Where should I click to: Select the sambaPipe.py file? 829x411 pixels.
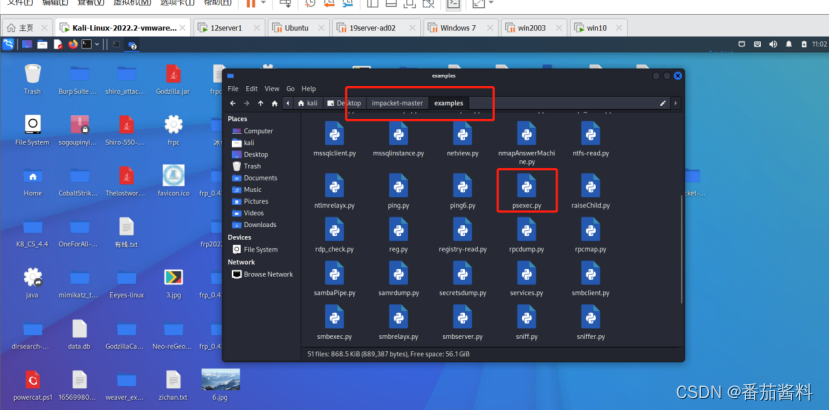tap(335, 279)
